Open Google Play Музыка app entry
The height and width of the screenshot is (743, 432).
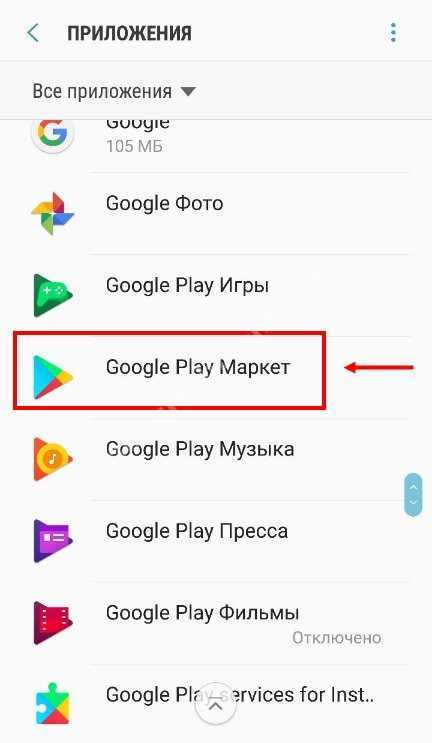(x=216, y=459)
